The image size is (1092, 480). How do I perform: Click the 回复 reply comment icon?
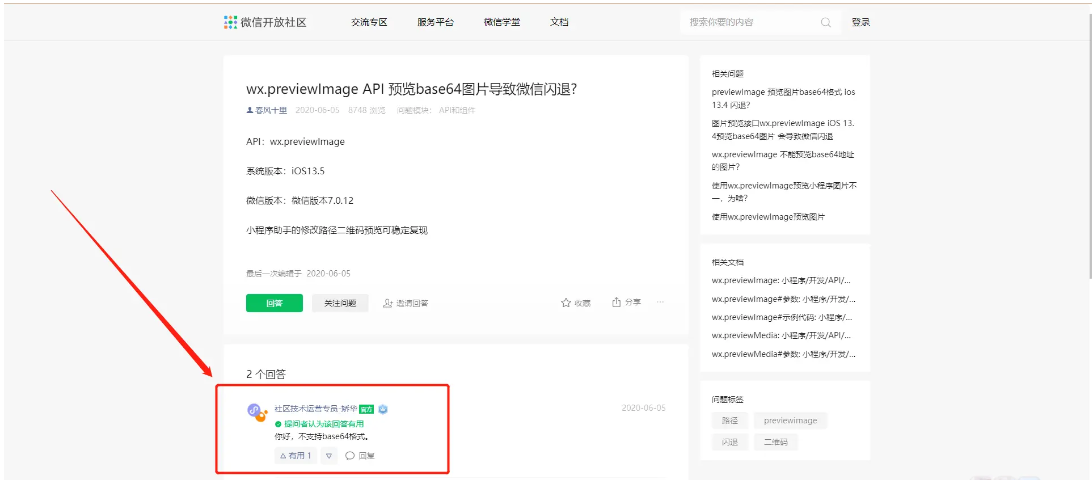[x=350, y=456]
